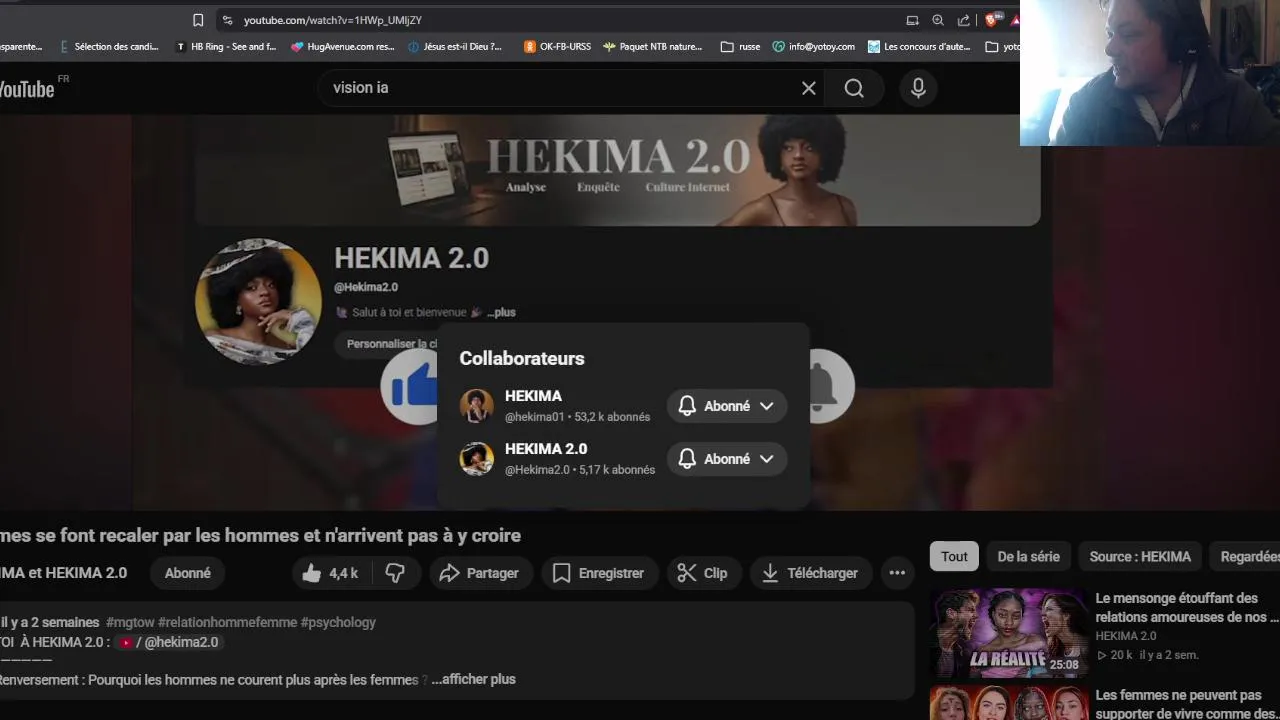Open Le mensonge étouffant video title

(x=1186, y=608)
